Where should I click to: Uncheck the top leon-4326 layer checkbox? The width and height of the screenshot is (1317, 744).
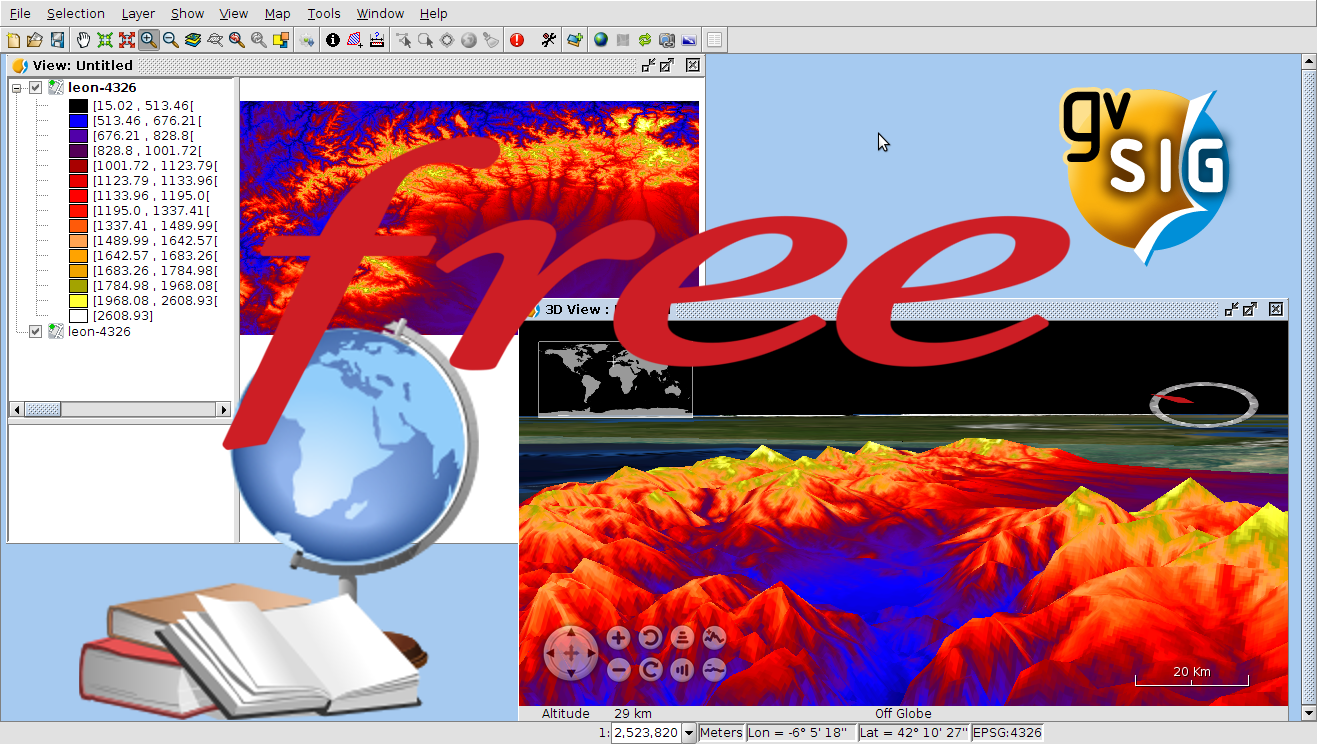click(36, 88)
